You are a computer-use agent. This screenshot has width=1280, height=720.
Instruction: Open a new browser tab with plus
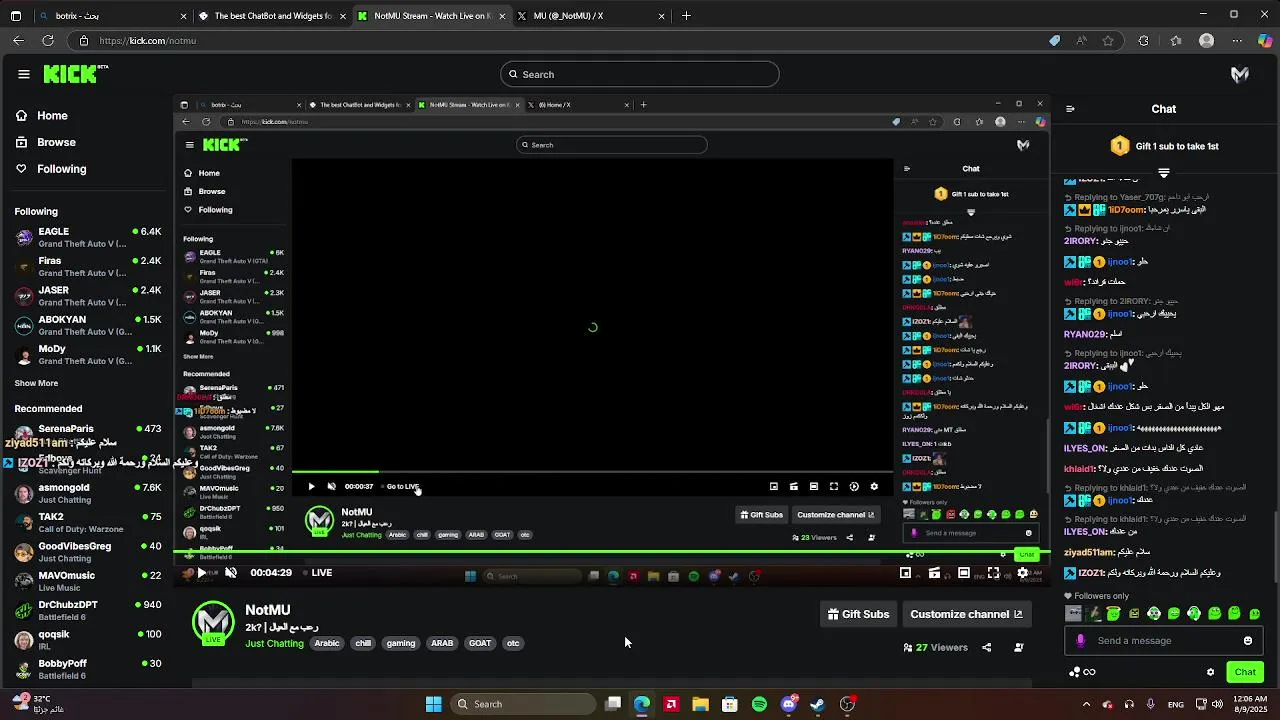coord(686,16)
